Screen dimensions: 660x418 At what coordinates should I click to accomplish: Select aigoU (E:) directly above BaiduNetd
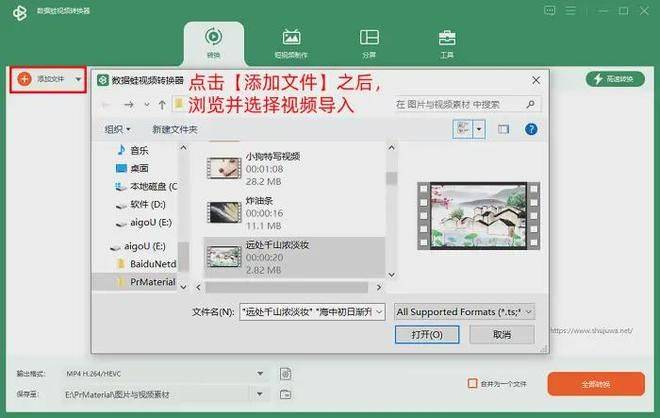144,246
